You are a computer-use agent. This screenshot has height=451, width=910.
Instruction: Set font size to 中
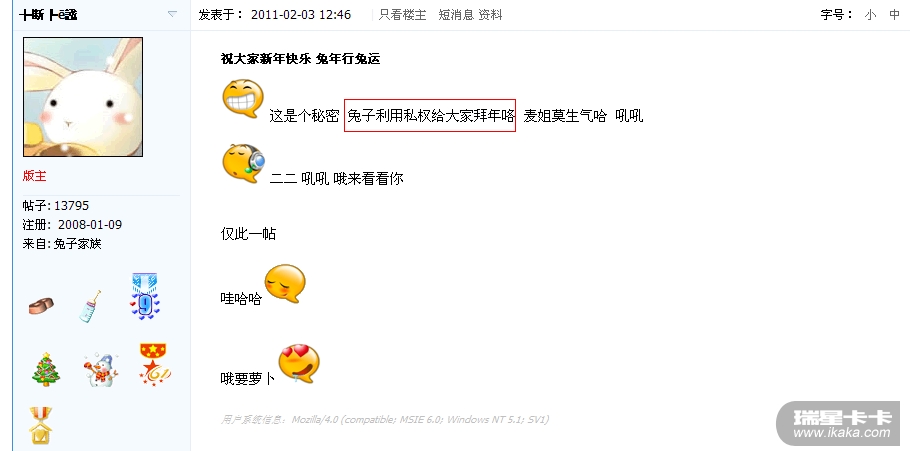pyautogui.click(x=894, y=15)
